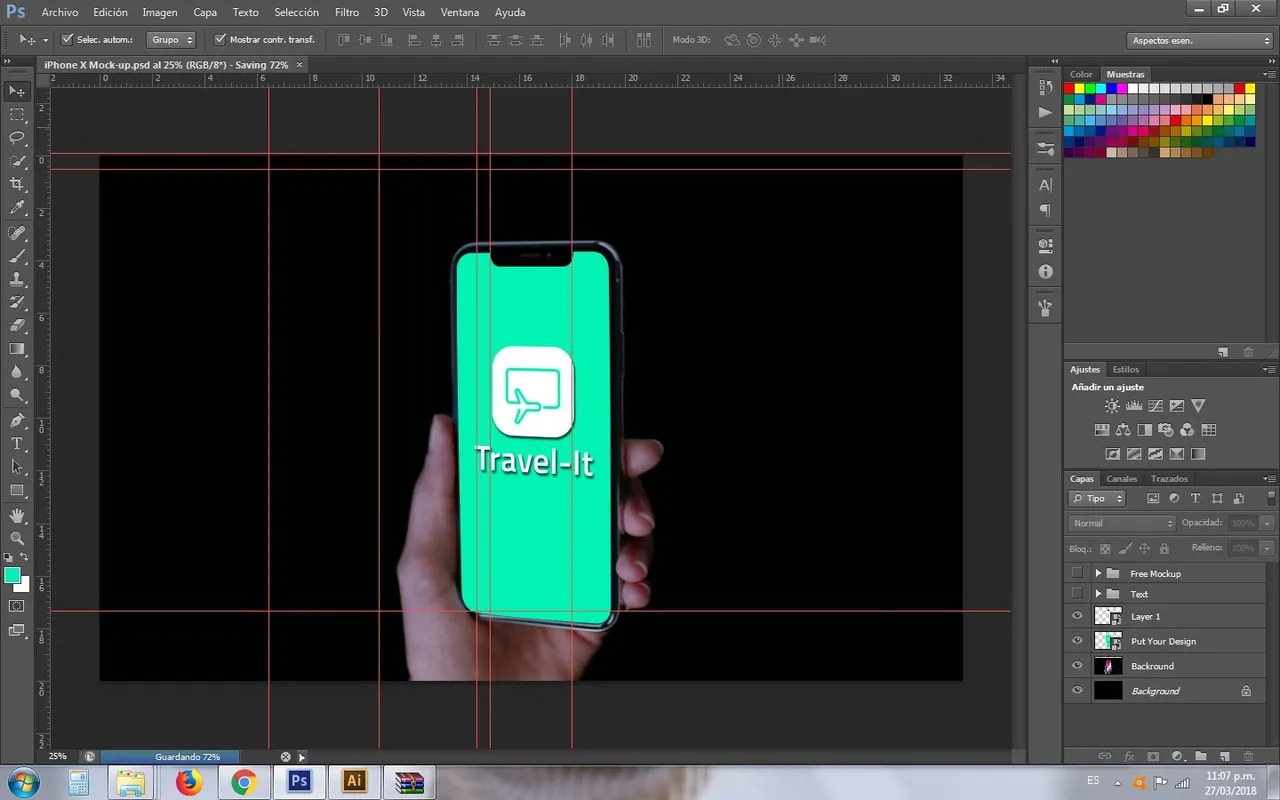The image size is (1280, 800).
Task: Switch to the Color tab
Action: click(1082, 74)
